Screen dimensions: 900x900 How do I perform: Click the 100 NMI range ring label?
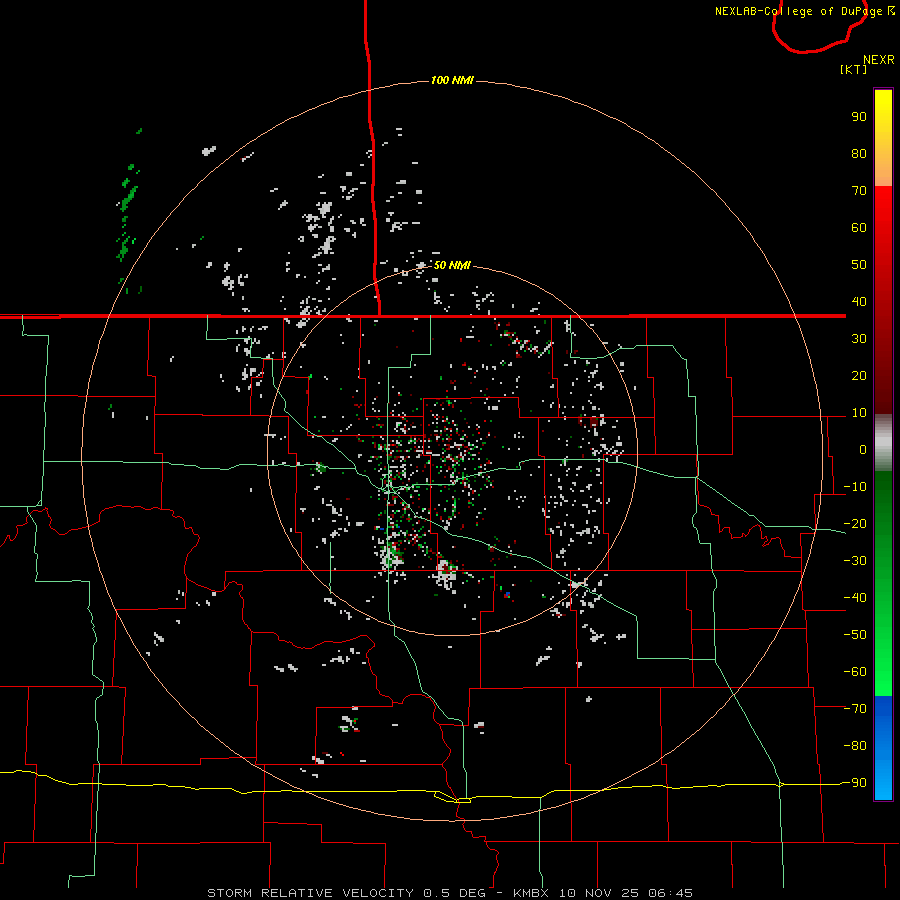(452, 80)
